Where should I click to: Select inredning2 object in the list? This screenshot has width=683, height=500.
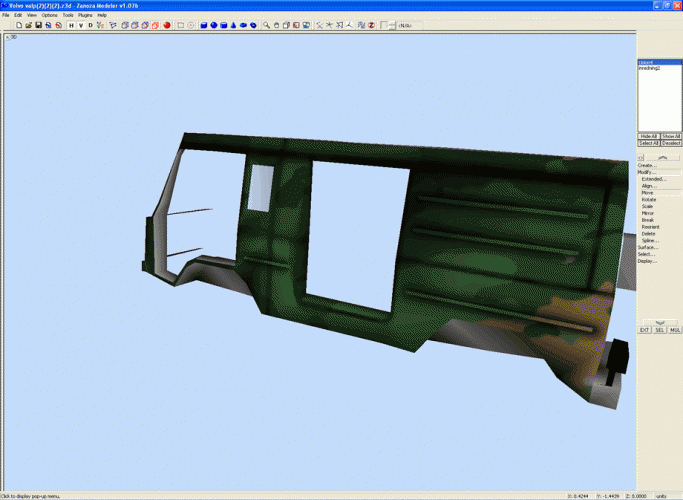coord(649,68)
